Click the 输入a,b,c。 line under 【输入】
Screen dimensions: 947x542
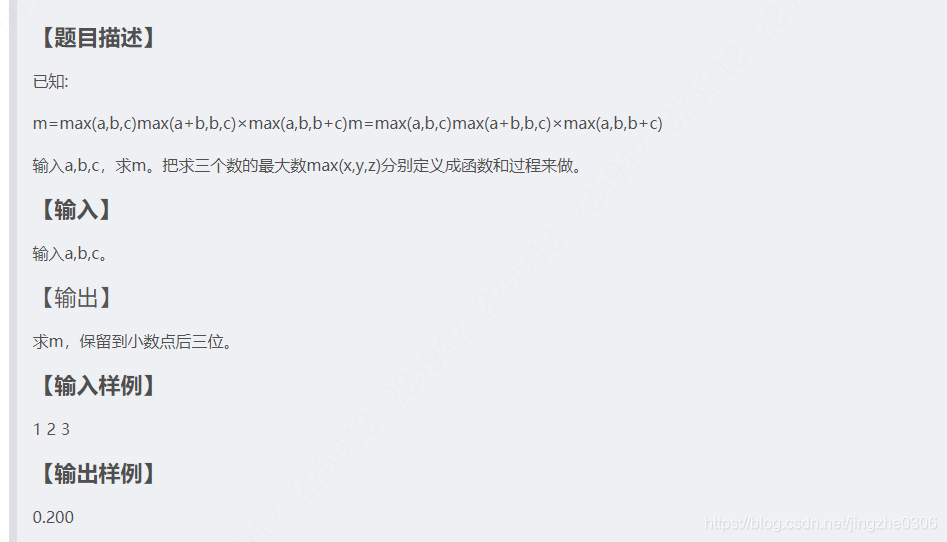[x=71, y=254]
